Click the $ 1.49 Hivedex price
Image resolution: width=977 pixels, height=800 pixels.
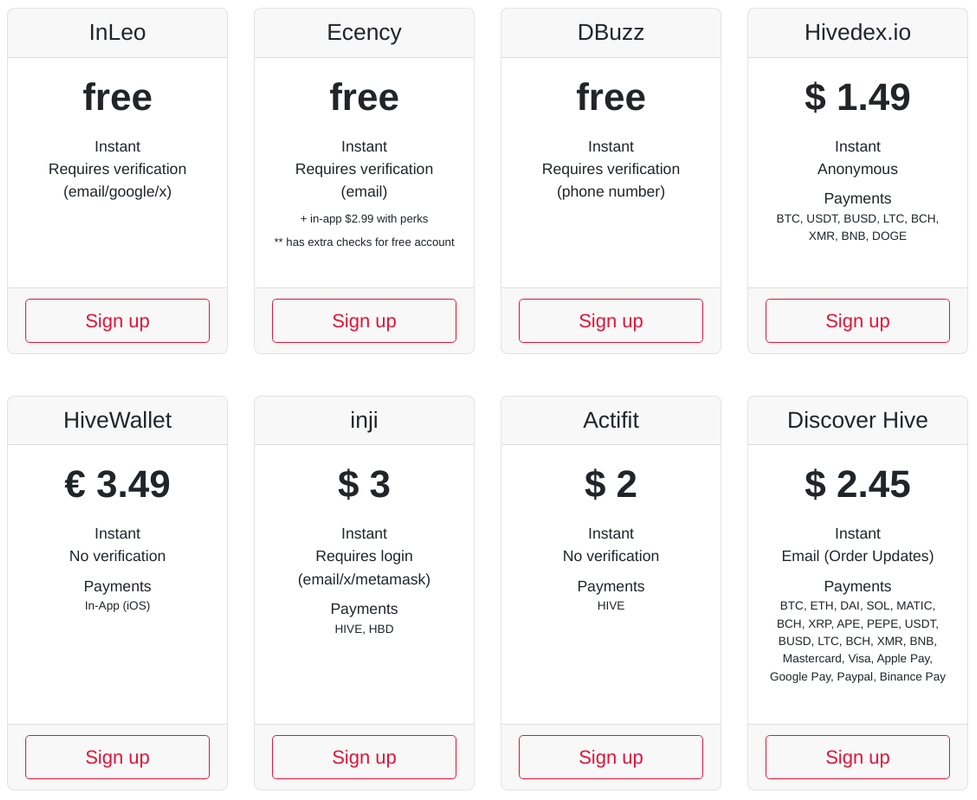click(857, 97)
